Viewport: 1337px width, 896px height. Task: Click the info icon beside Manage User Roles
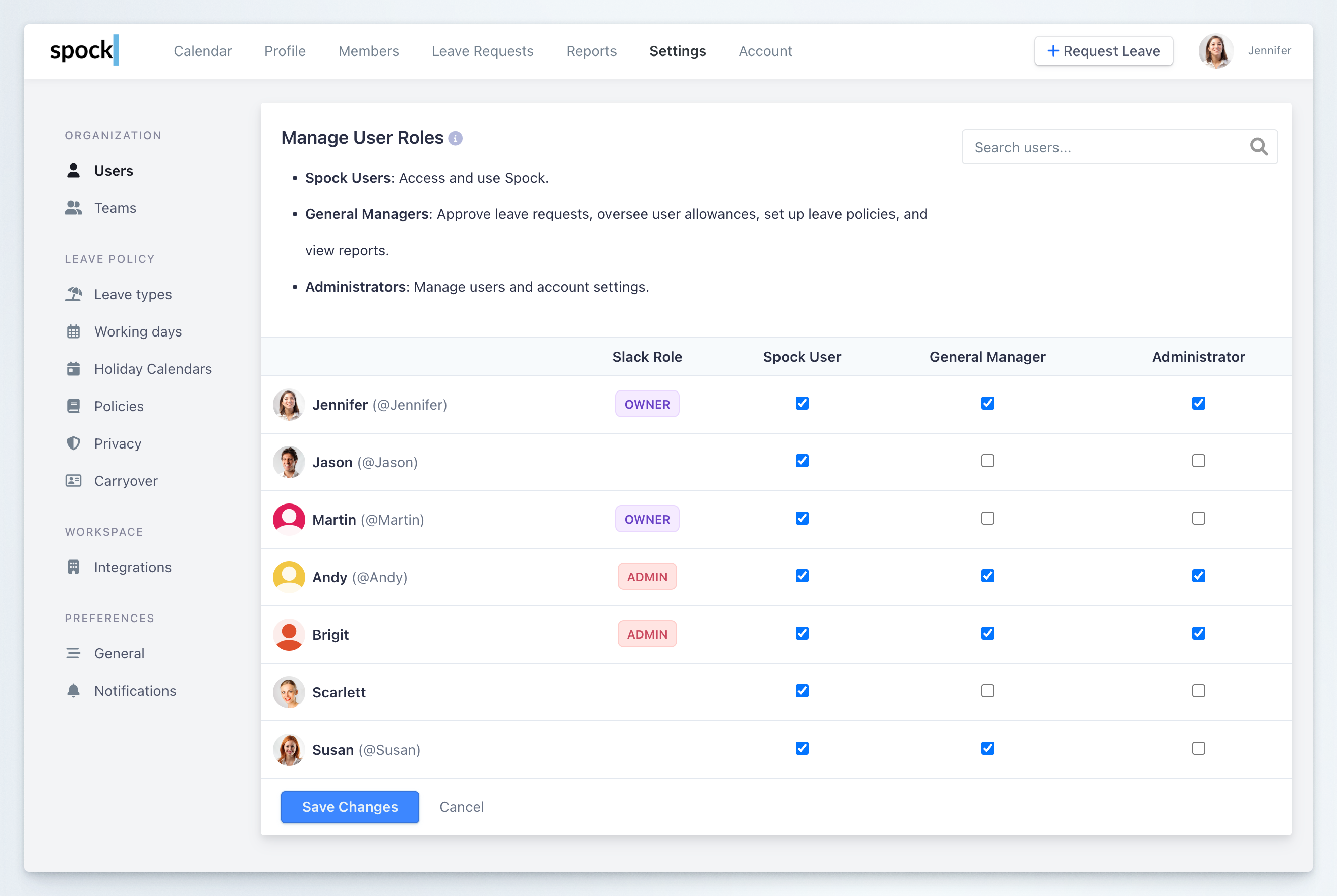pyautogui.click(x=455, y=138)
